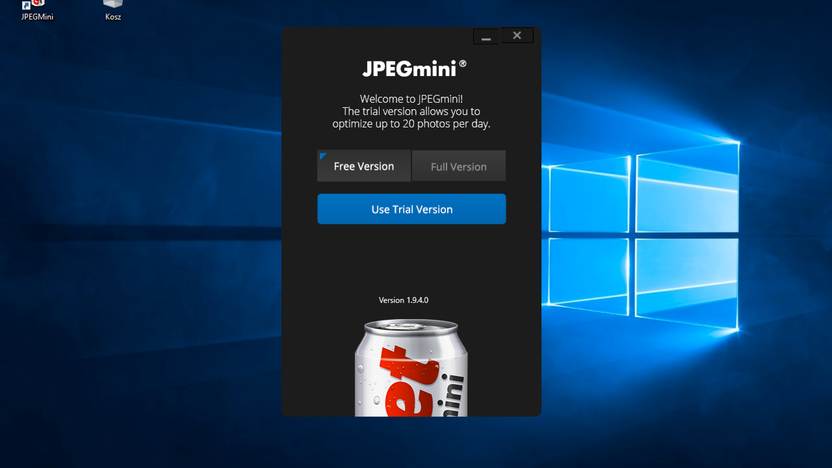The height and width of the screenshot is (468, 832).
Task: Click the Version 1.9.4.0 text
Action: [403, 300]
